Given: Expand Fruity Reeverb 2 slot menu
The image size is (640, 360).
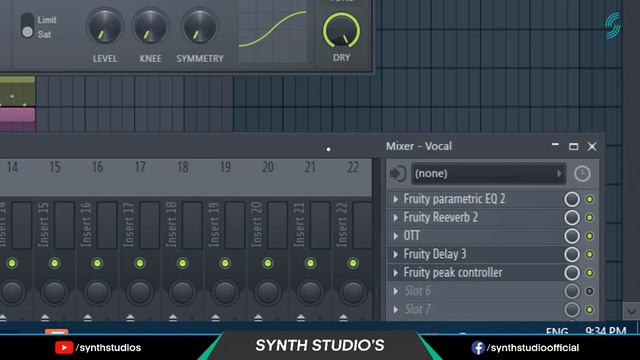Looking at the screenshot, I should 396,218.
